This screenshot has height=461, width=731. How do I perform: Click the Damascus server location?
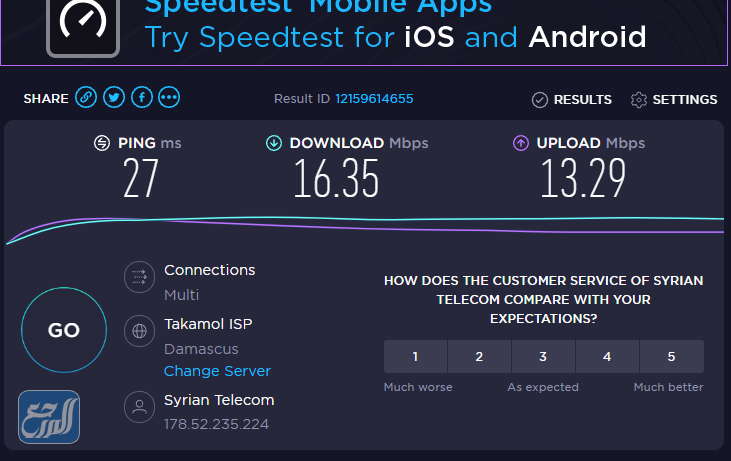point(201,349)
